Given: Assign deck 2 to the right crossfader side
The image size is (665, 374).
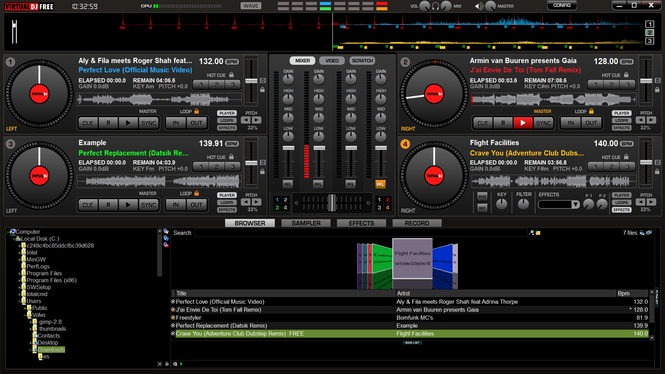Looking at the screenshot, I should coord(388,200).
